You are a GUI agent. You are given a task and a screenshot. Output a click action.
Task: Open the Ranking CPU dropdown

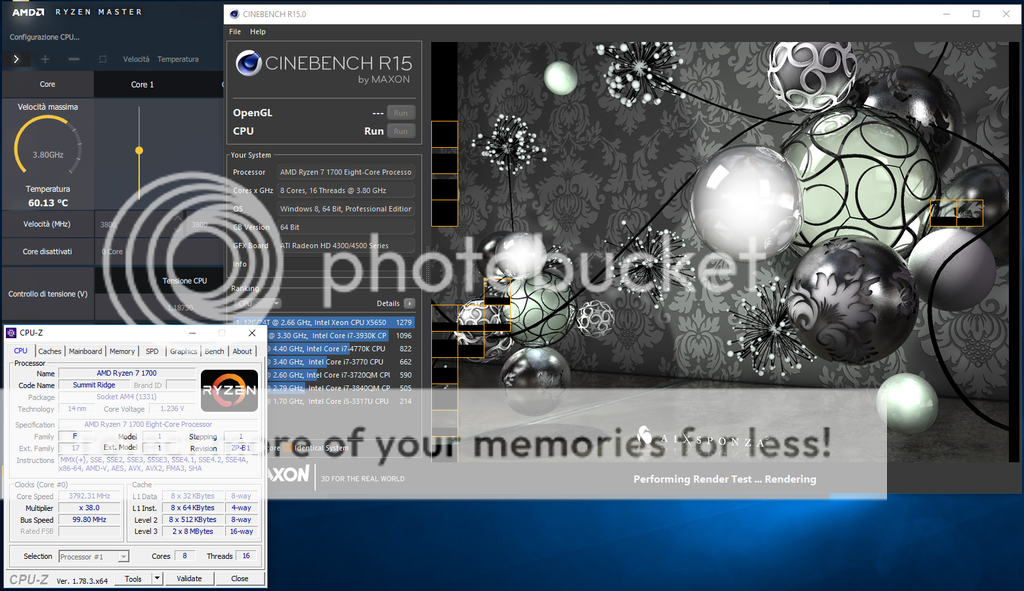click(256, 303)
